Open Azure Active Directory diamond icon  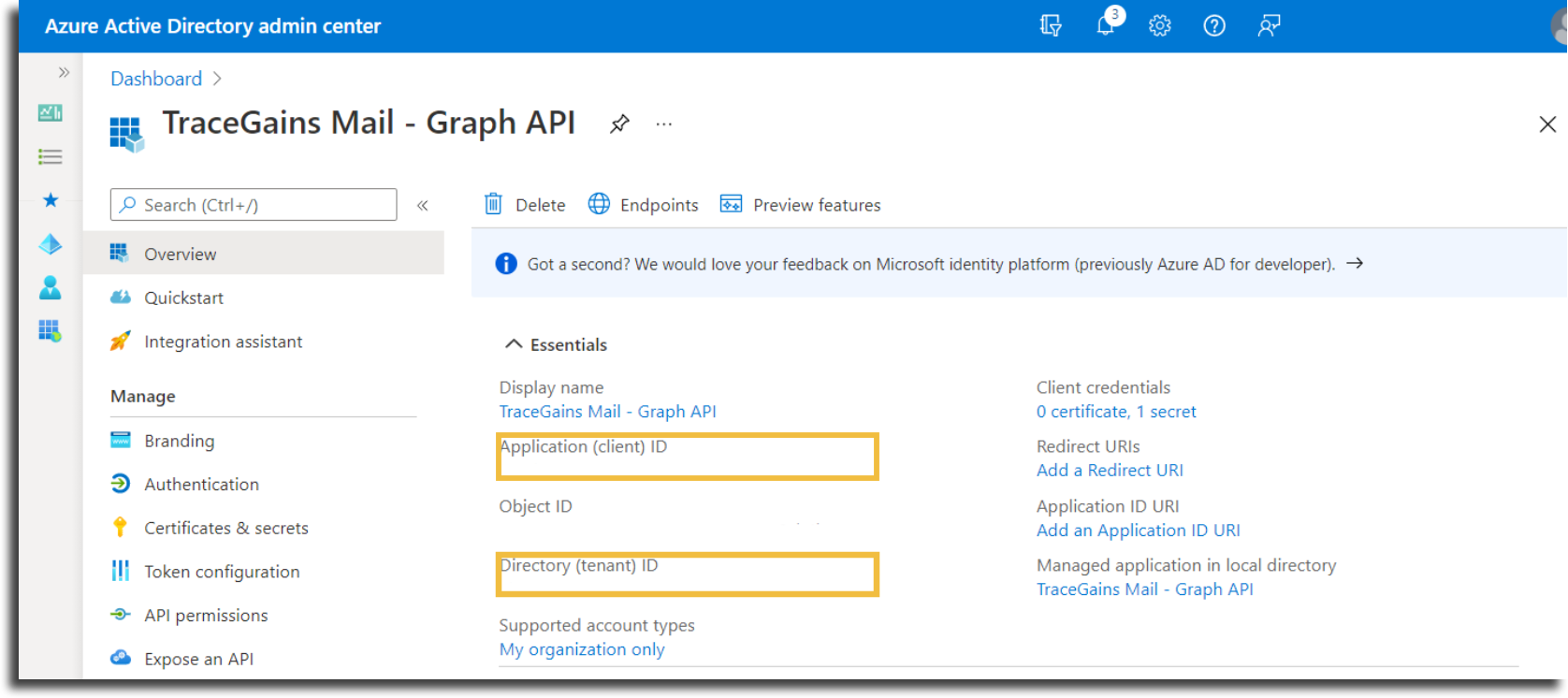click(x=51, y=244)
